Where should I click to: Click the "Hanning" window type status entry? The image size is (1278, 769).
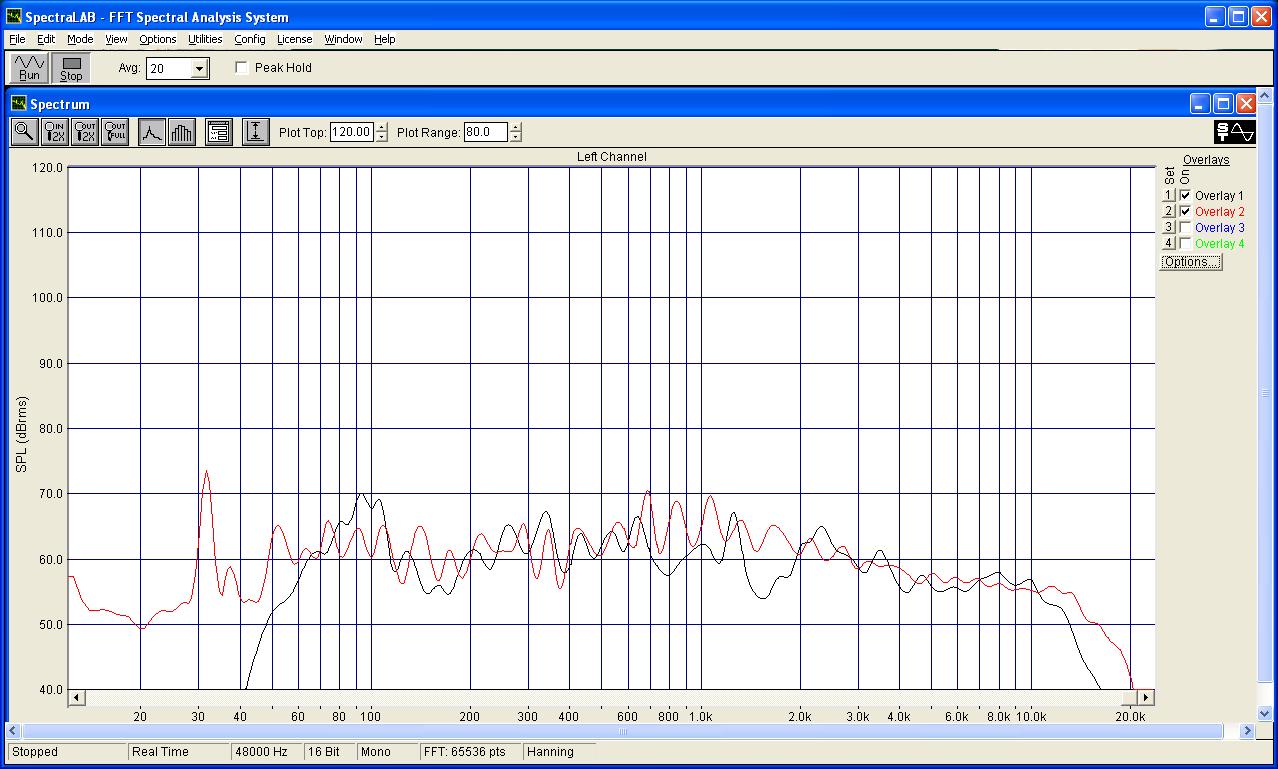point(550,752)
